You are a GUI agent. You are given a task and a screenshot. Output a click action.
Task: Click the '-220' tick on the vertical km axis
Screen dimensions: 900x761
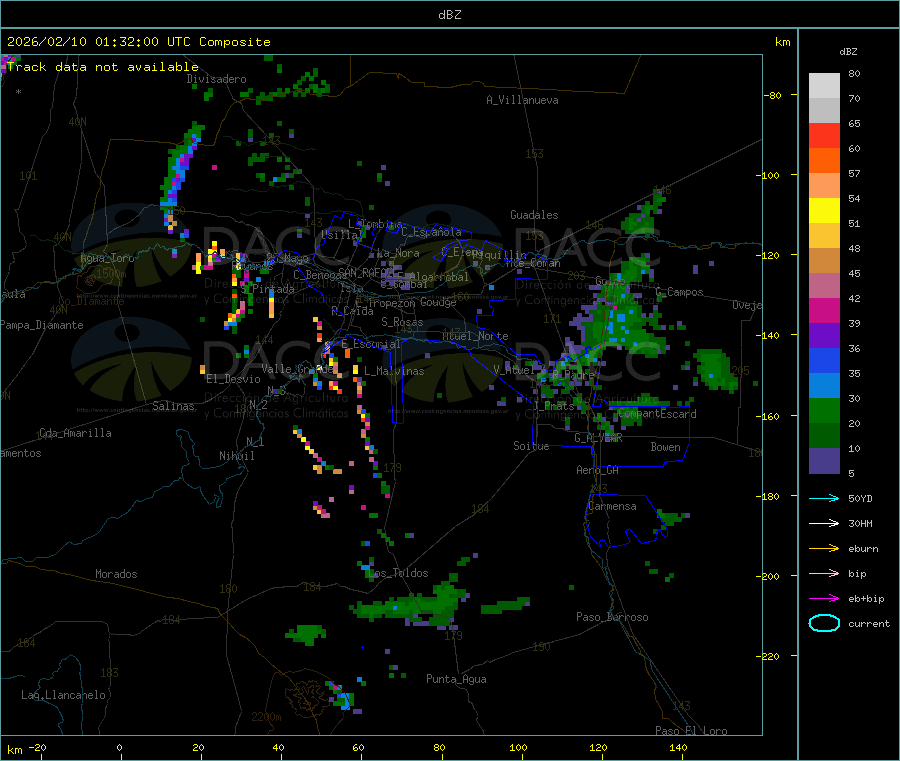(x=768, y=657)
